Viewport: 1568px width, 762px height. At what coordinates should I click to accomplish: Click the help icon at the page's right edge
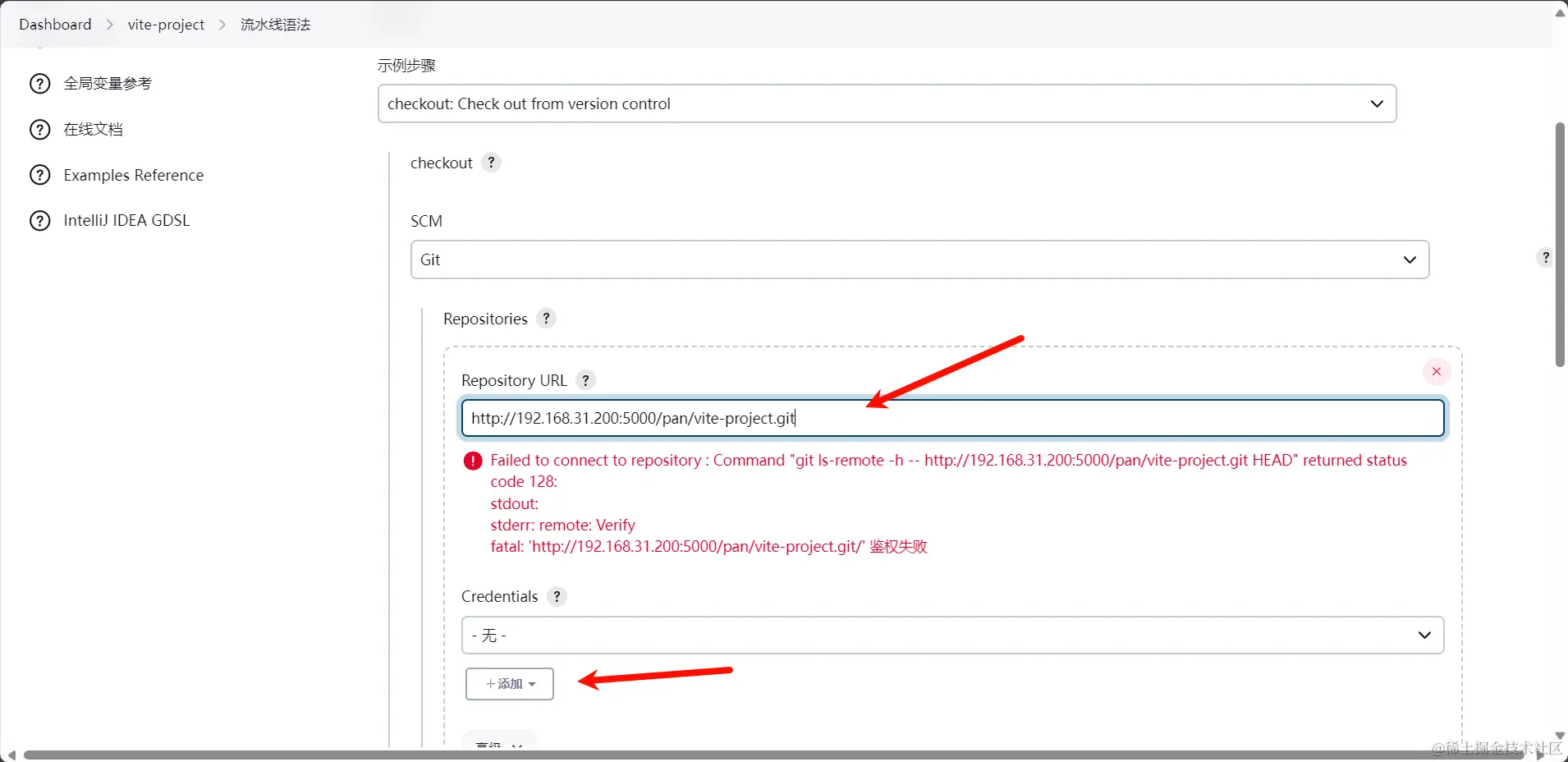(1545, 258)
